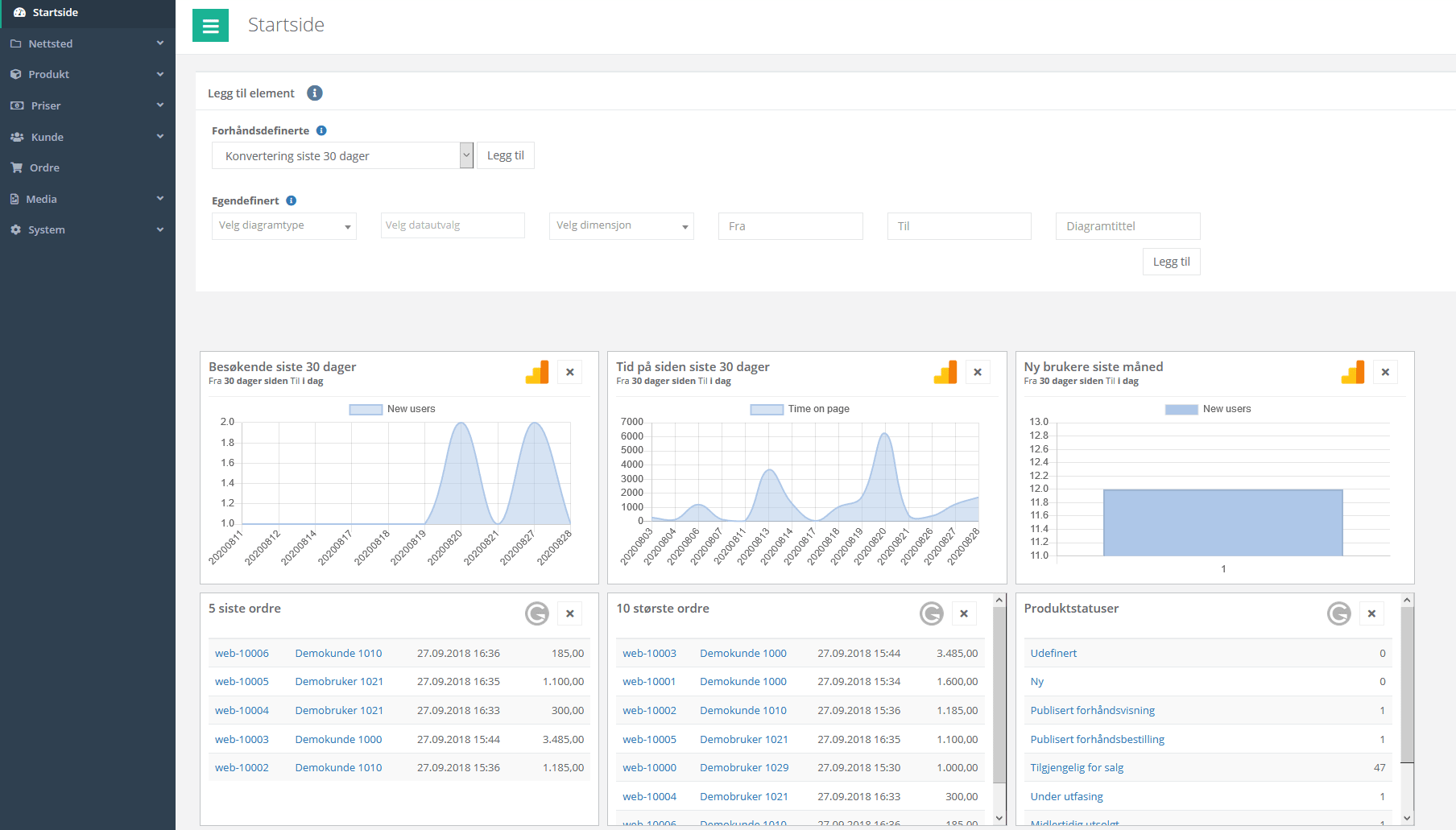Viewport: 1456px width, 830px height.
Task: Expand the Nettsted menu chevron
Action: [x=160, y=43]
